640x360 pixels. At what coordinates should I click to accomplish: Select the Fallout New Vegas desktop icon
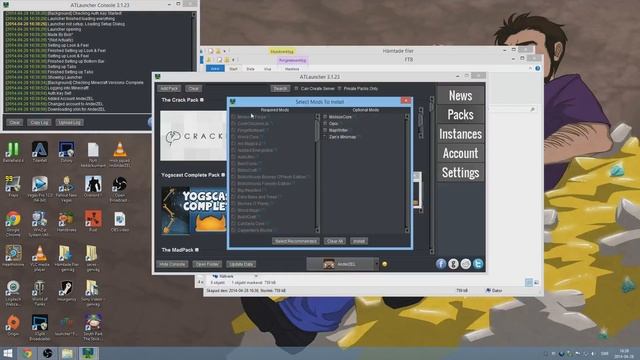point(66,188)
